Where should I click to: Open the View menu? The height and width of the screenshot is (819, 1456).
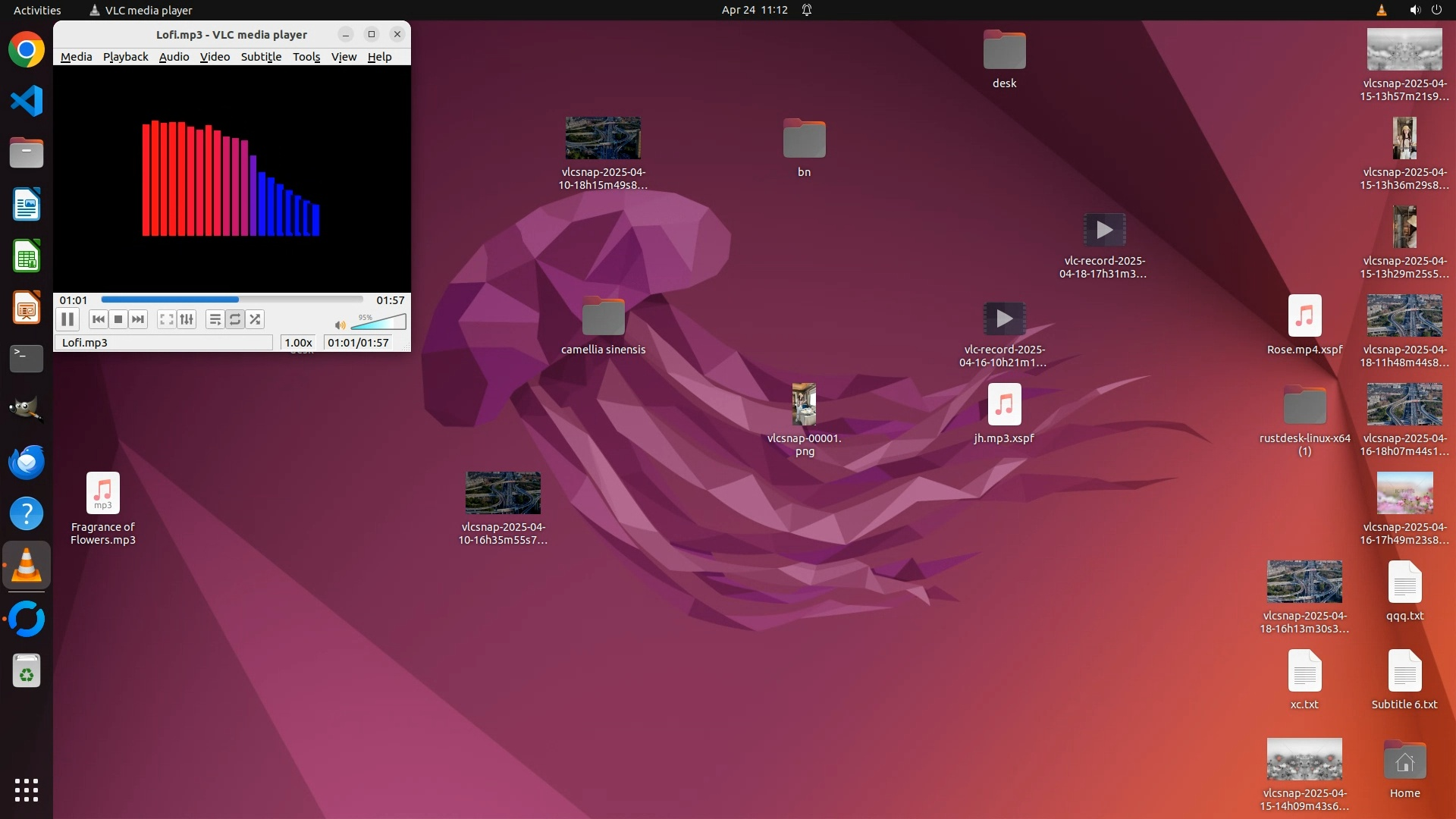pyautogui.click(x=344, y=57)
